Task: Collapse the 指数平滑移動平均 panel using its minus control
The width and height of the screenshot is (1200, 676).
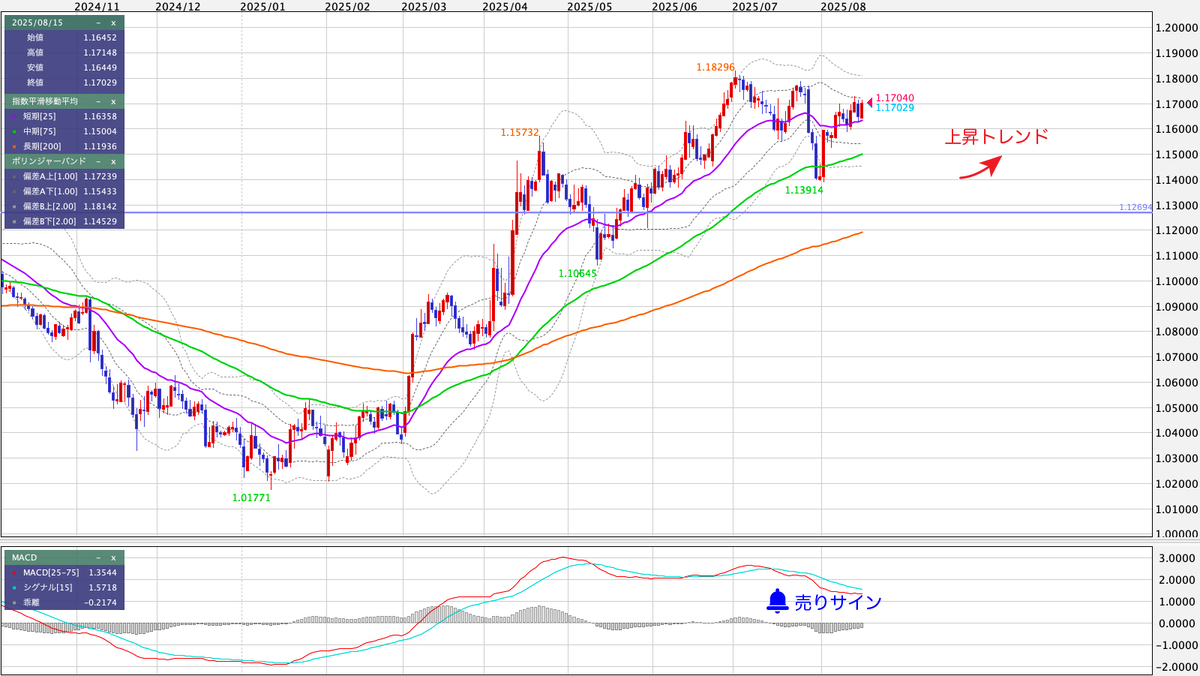Action: point(97,101)
